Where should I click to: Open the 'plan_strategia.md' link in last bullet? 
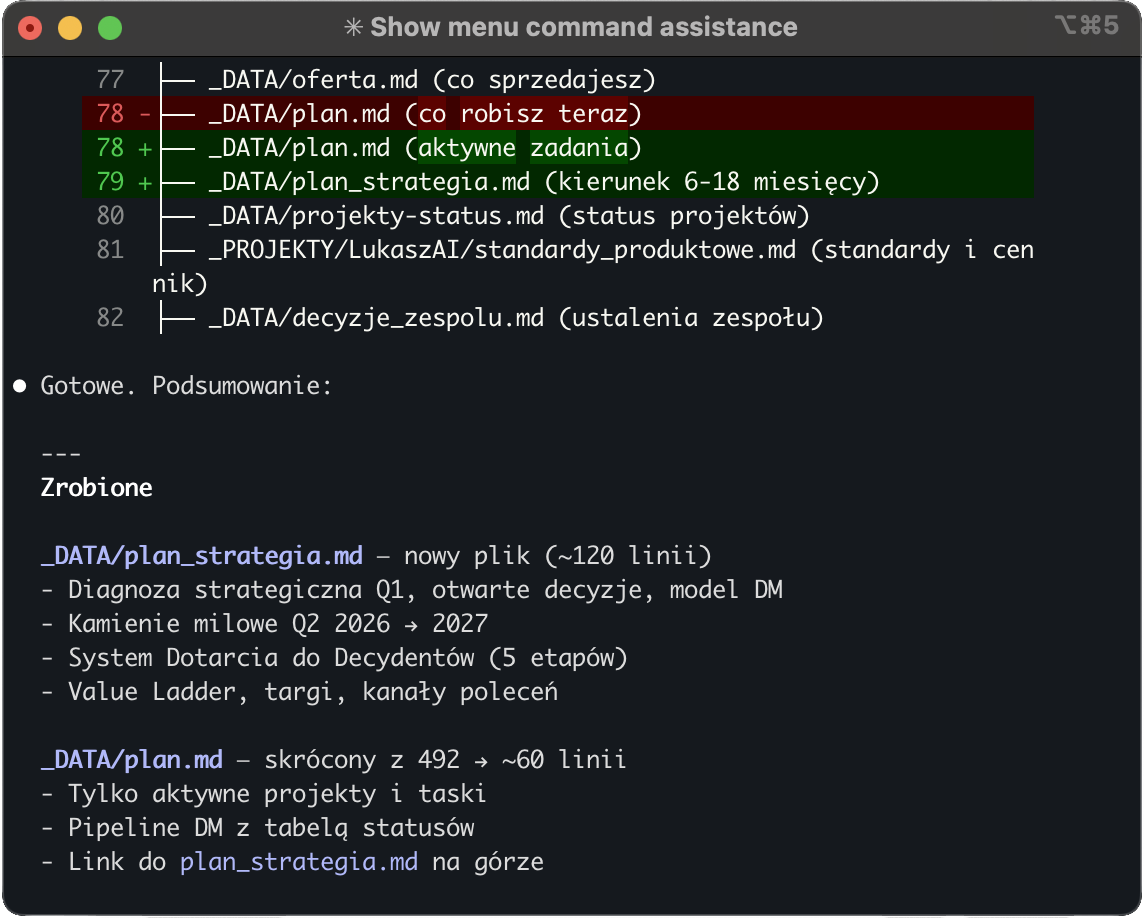299,863
